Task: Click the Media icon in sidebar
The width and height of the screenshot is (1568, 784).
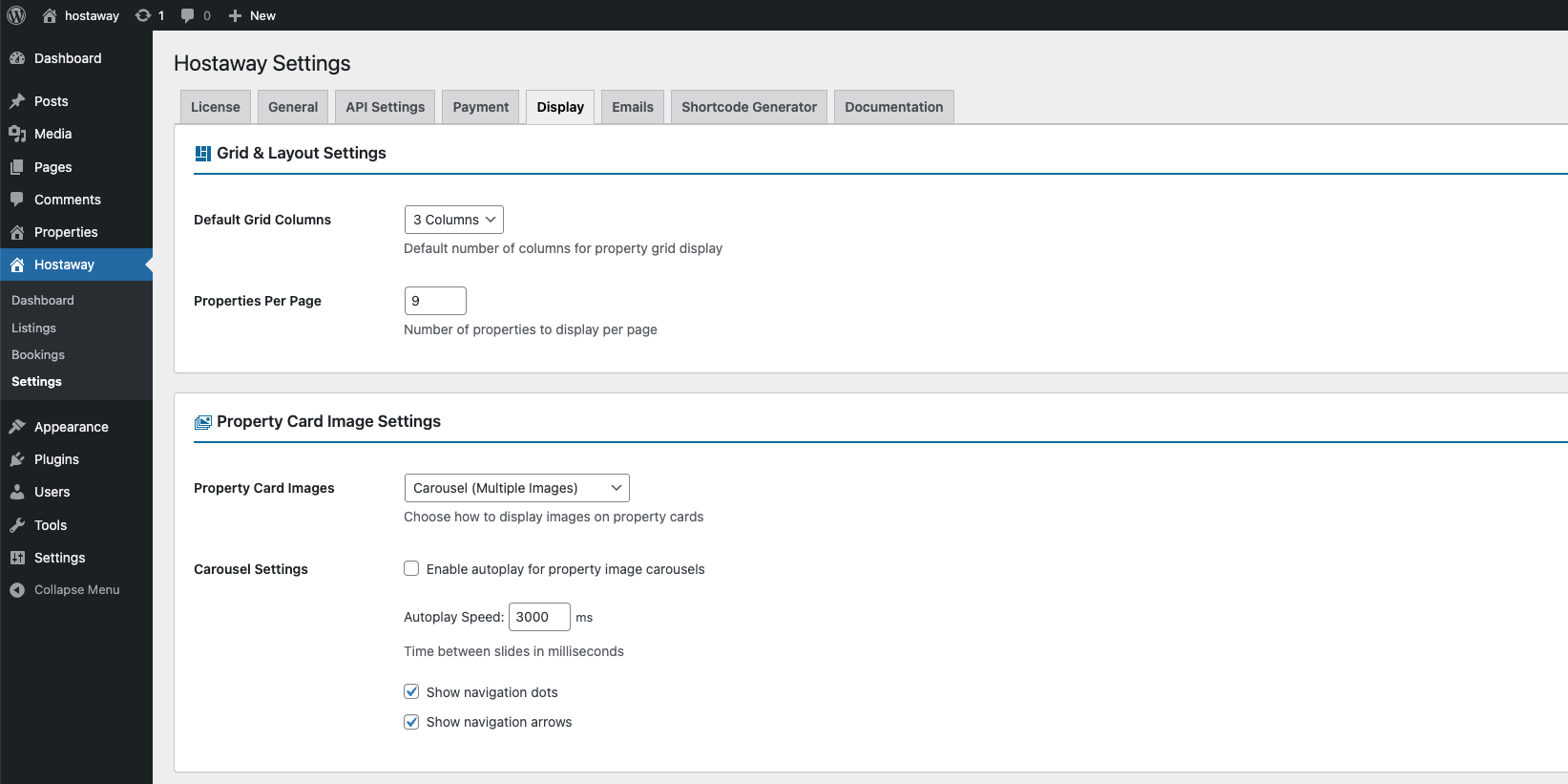Action: click(x=17, y=134)
